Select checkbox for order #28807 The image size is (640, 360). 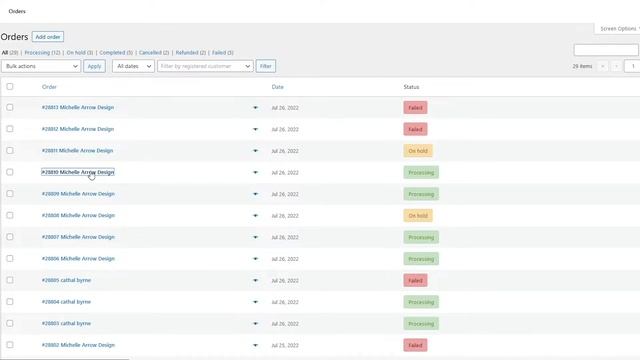point(10,237)
